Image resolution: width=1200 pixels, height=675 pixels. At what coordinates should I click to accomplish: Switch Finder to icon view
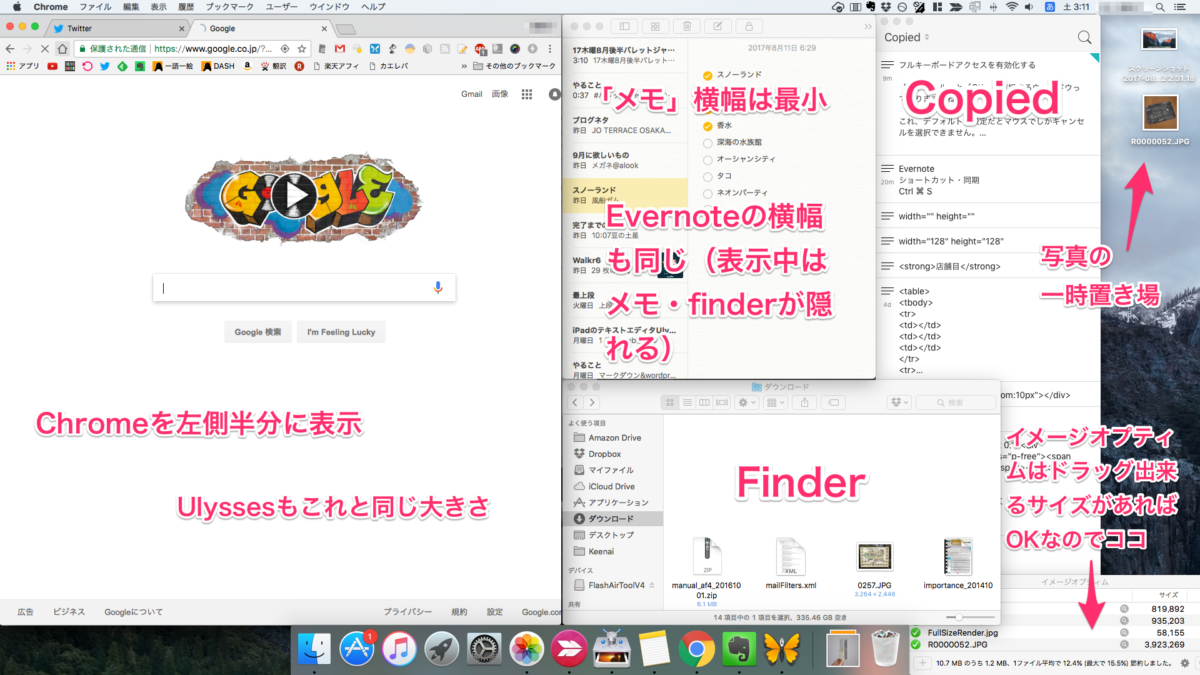672,402
